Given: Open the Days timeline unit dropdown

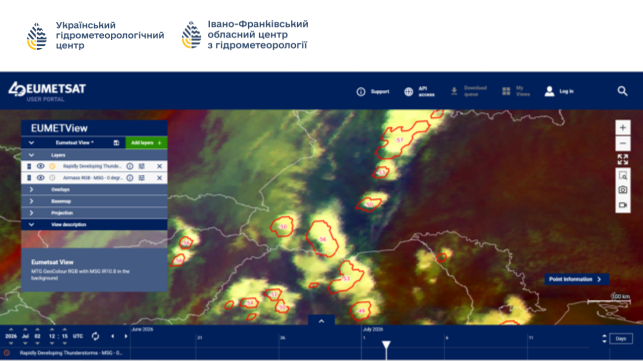Looking at the screenshot, I should [621, 338].
